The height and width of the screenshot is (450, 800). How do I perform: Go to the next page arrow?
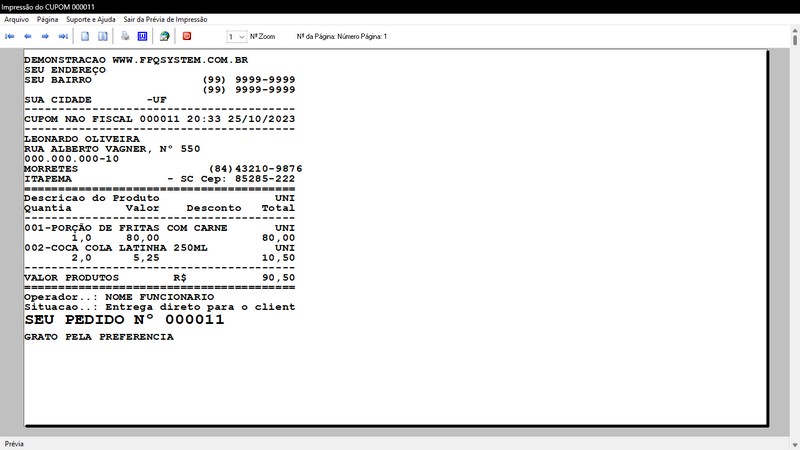pyautogui.click(x=45, y=36)
